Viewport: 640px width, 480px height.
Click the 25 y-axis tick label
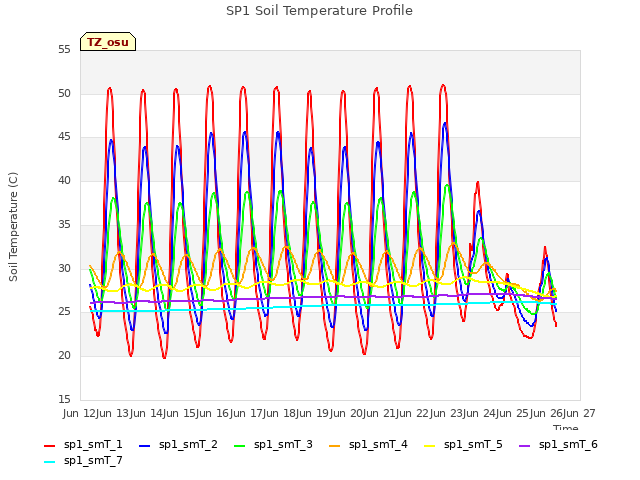64,312
